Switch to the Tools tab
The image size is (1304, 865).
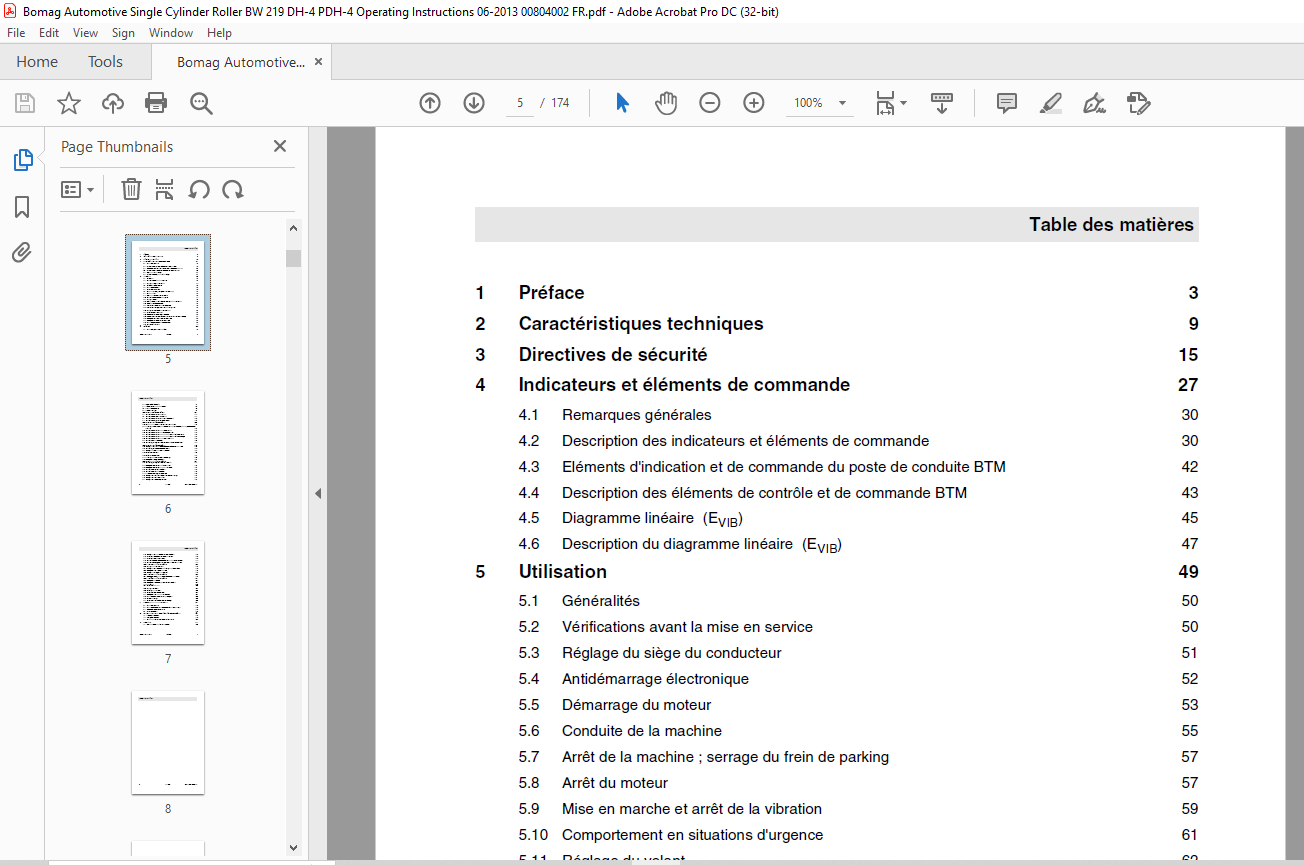(105, 62)
